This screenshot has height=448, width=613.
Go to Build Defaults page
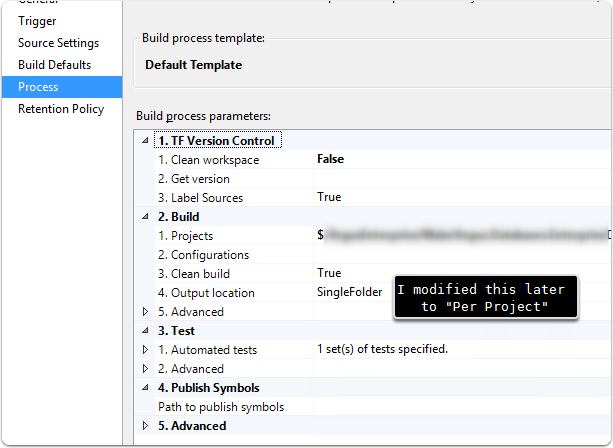(x=54, y=65)
